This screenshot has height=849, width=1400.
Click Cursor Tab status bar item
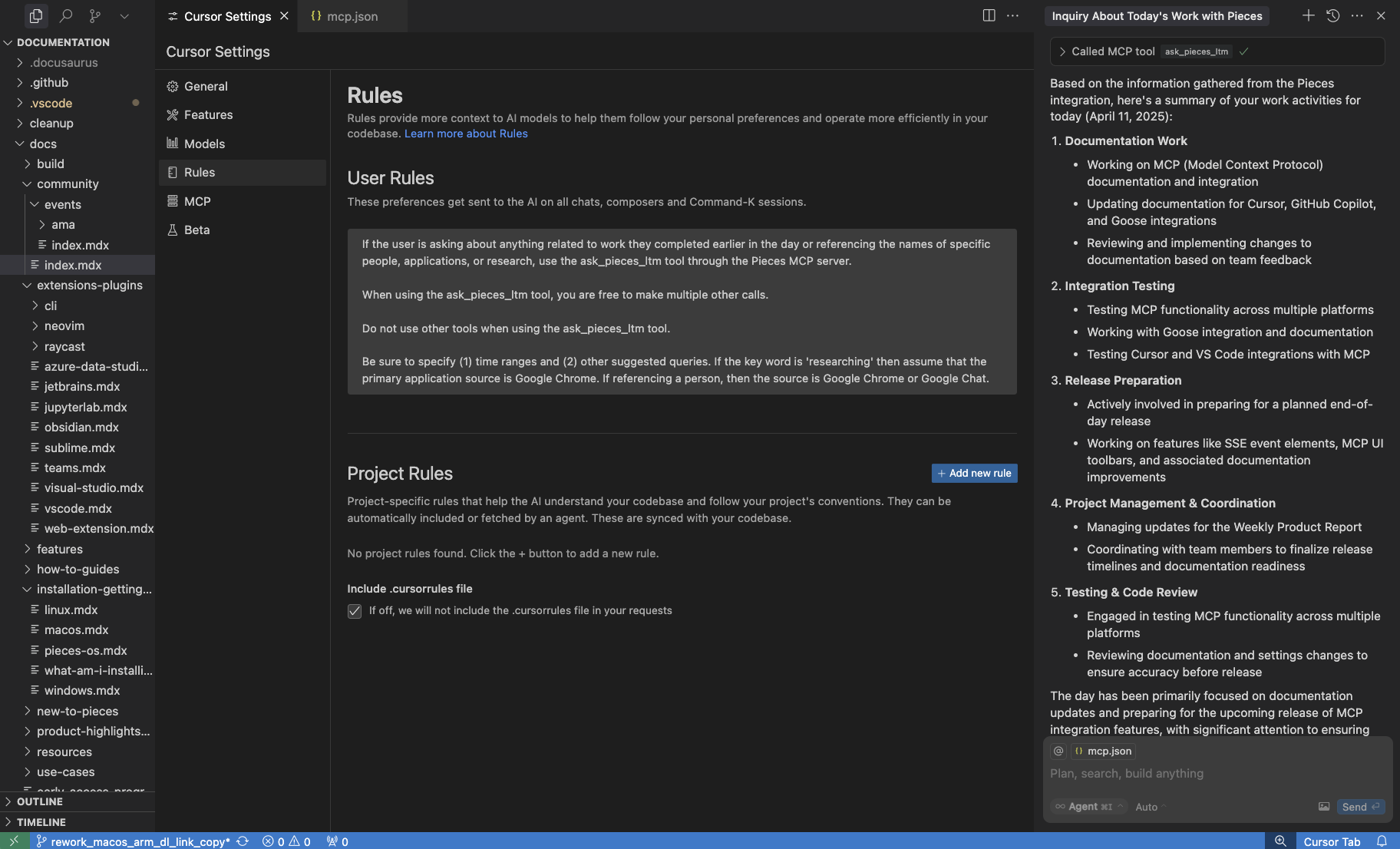pyautogui.click(x=1332, y=841)
